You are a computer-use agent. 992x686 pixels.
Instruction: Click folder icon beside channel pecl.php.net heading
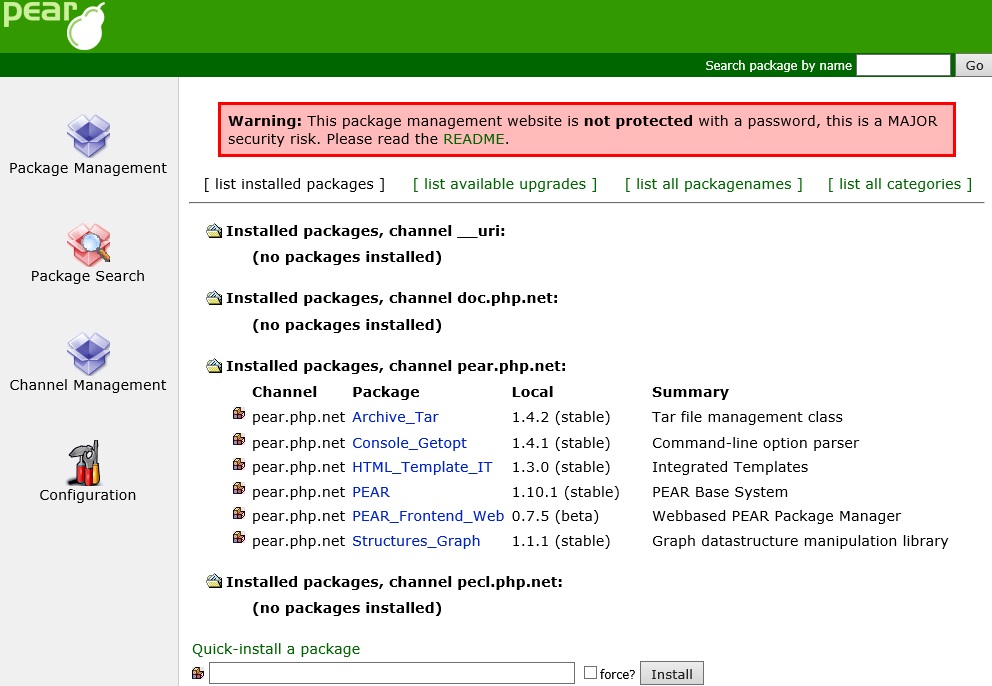click(x=214, y=582)
